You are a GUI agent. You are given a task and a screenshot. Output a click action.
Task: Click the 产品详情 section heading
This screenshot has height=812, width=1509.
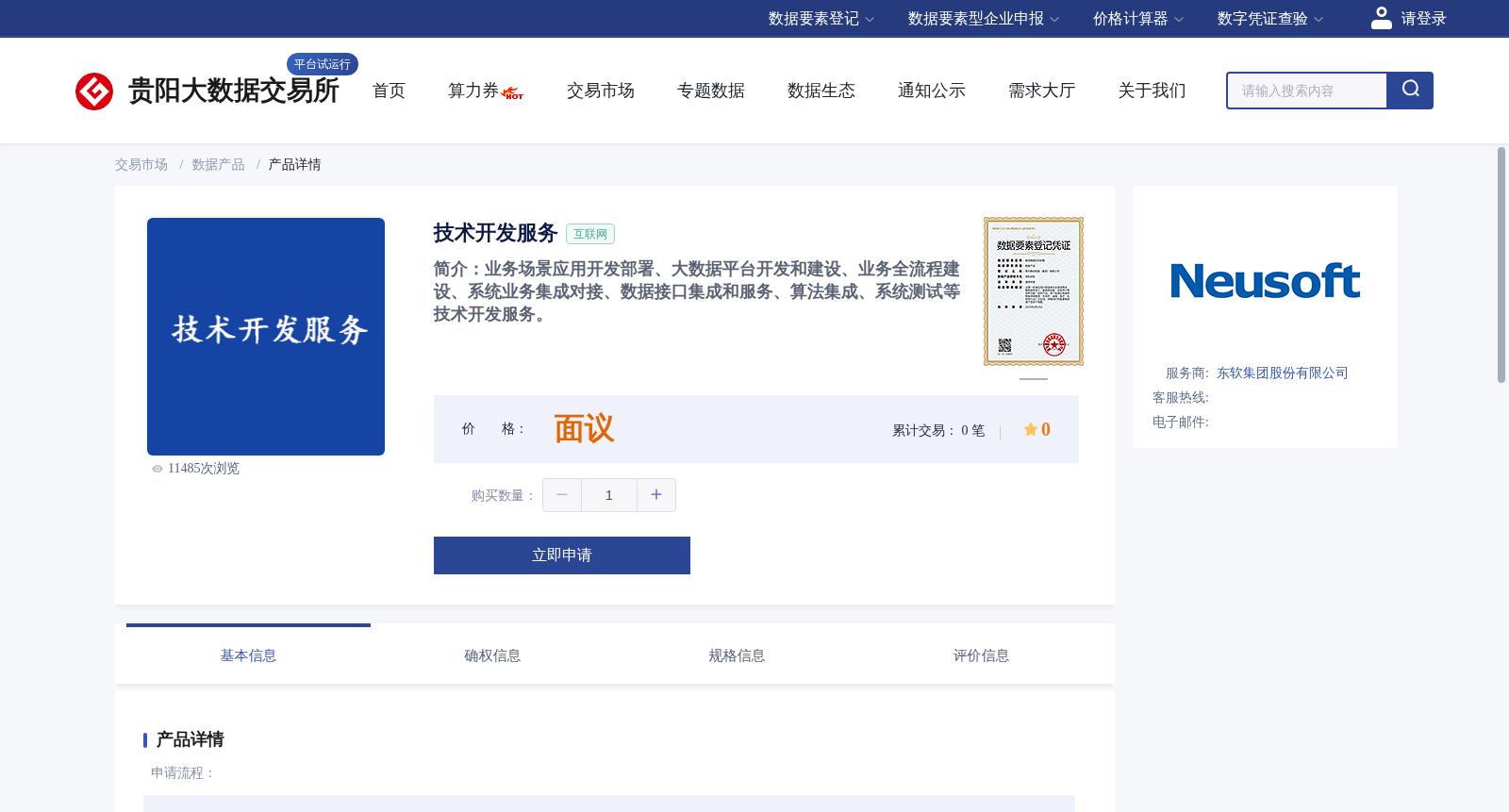coord(190,739)
